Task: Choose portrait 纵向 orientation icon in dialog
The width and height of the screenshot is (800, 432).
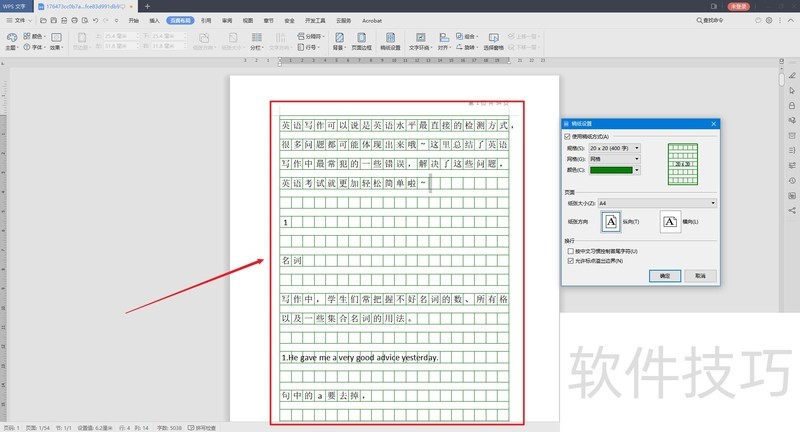Action: point(609,221)
